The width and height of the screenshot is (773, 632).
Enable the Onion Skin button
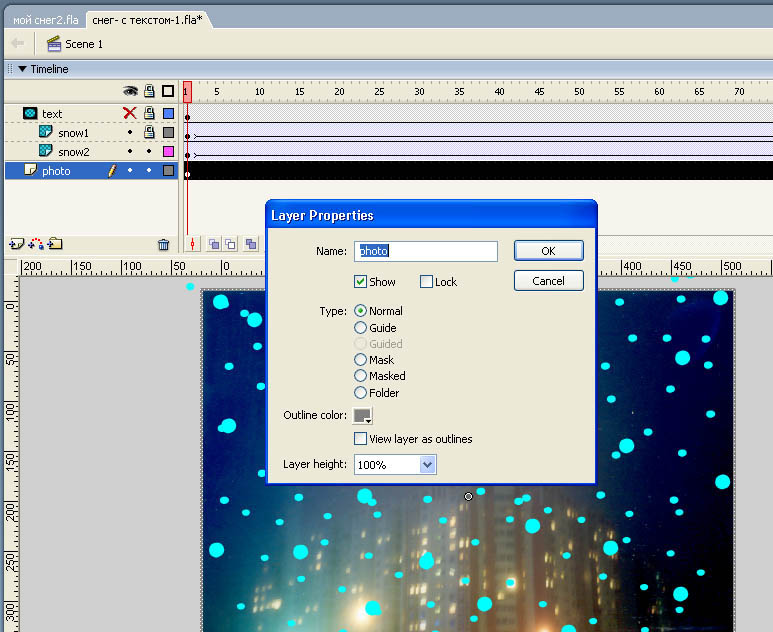coord(214,243)
